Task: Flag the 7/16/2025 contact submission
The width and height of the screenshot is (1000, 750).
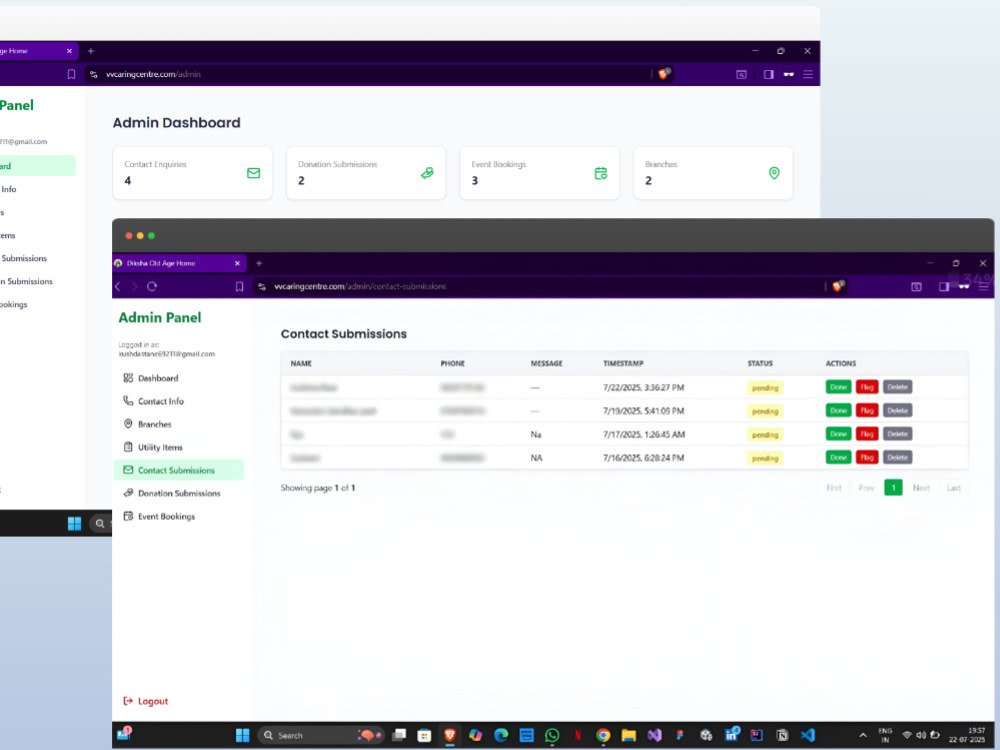Action: pyautogui.click(x=867, y=457)
